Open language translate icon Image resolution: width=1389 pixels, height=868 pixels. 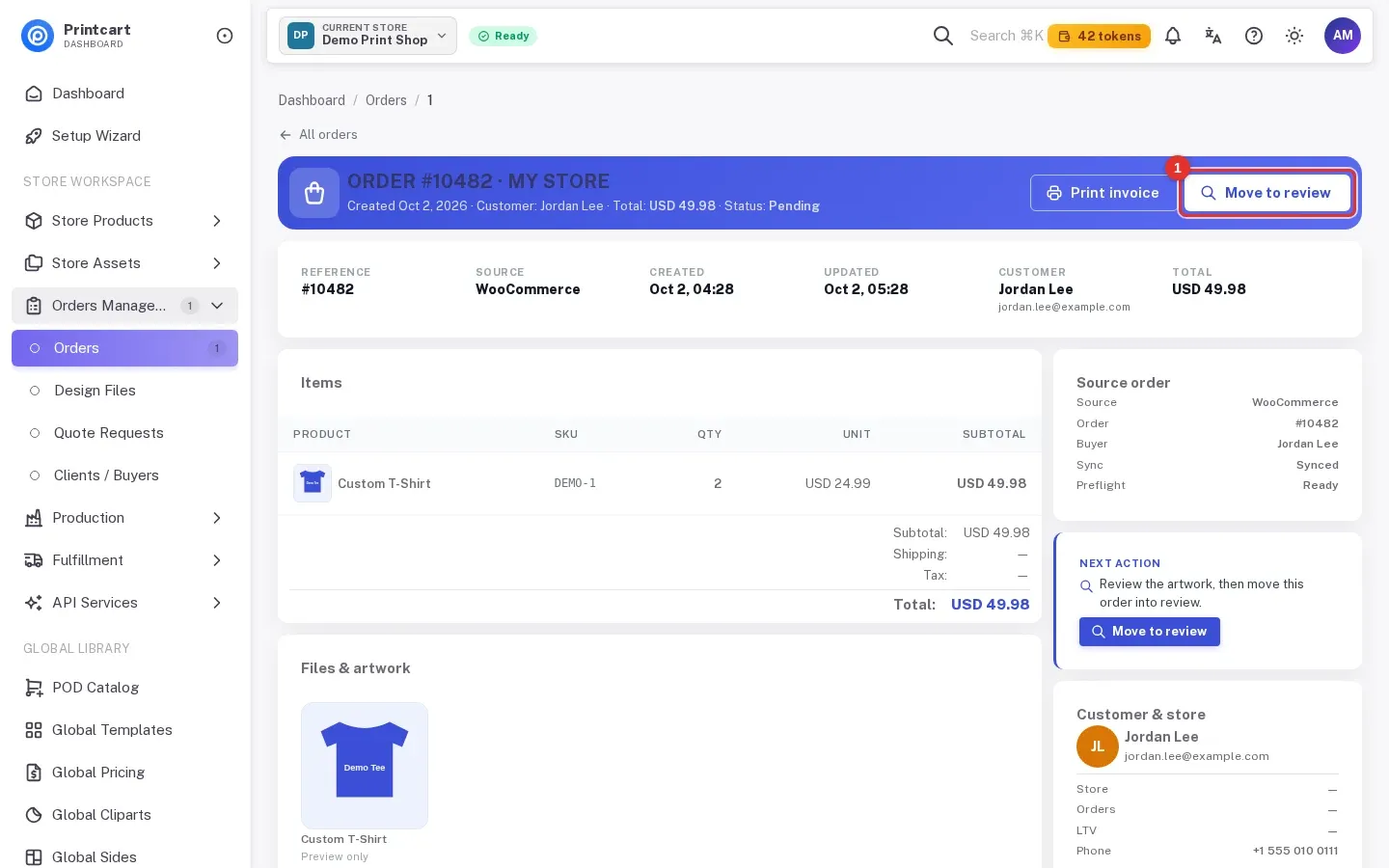click(1213, 36)
